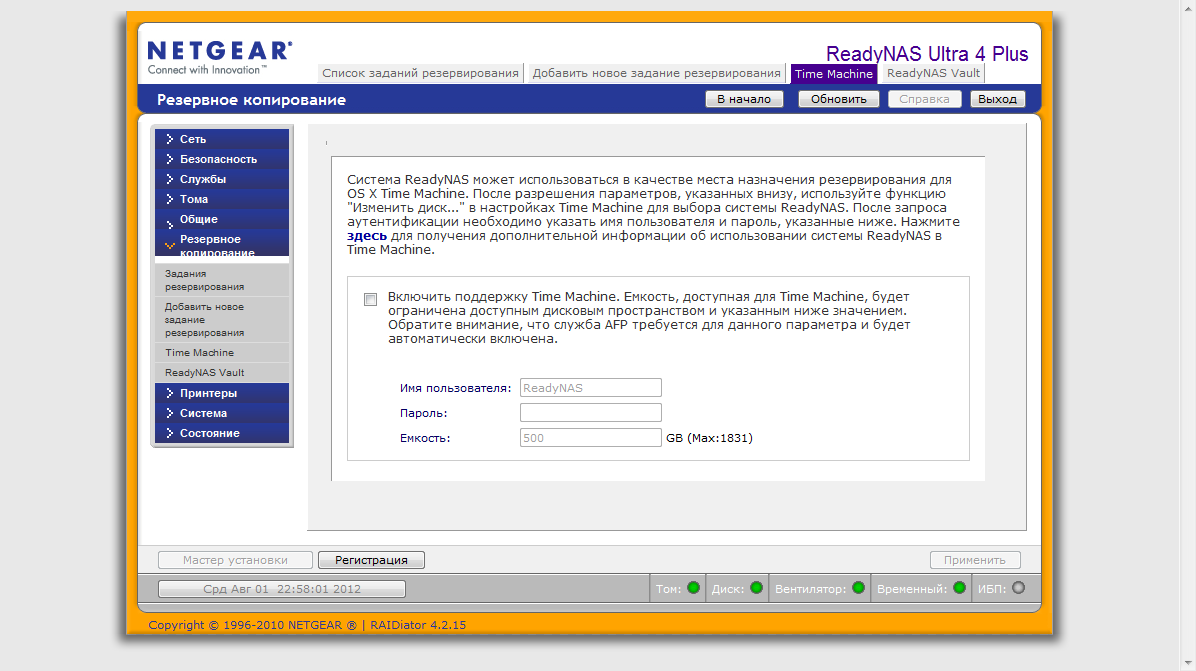
Task: Click the ReadyNAS Ultra 4 Plus title
Action: point(927,54)
